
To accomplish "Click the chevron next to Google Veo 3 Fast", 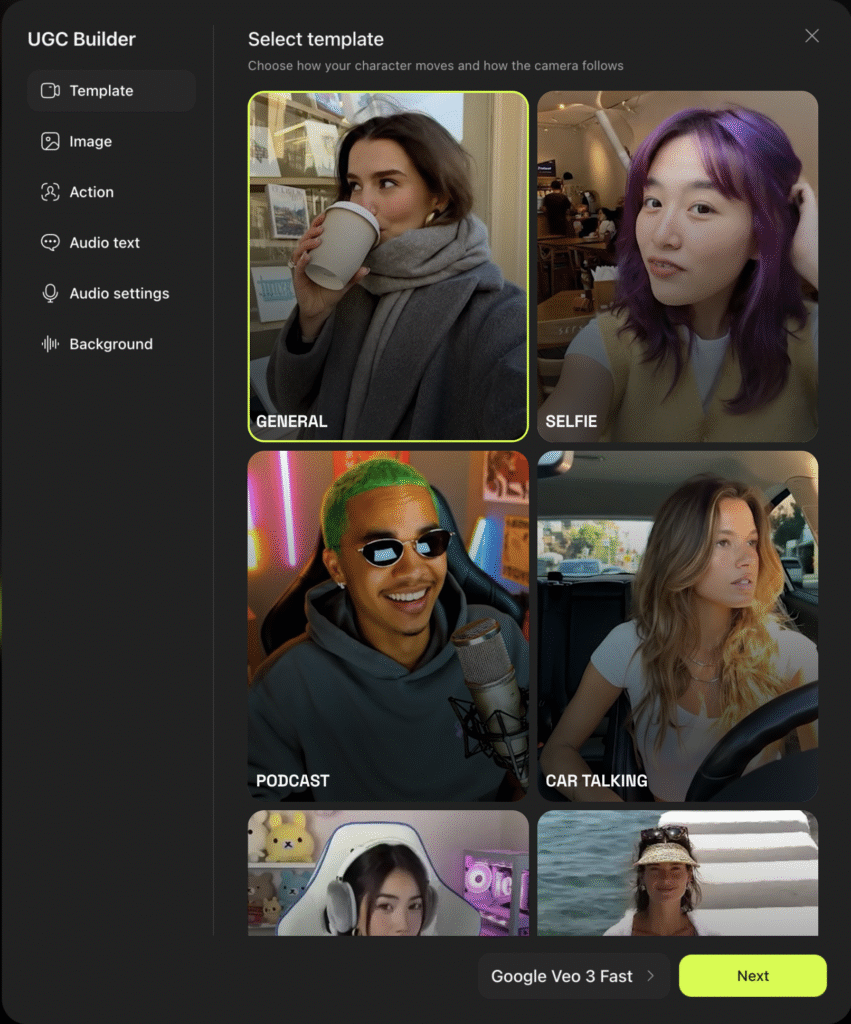I will pos(650,976).
